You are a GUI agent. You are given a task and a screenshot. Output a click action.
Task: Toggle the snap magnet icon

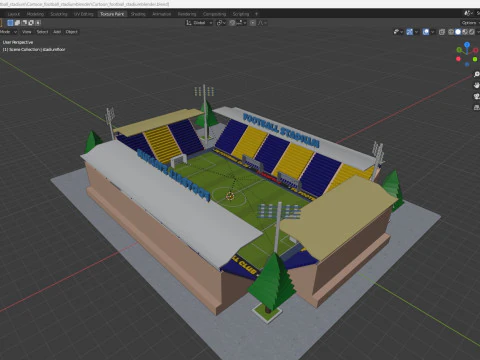pyautogui.click(x=232, y=23)
